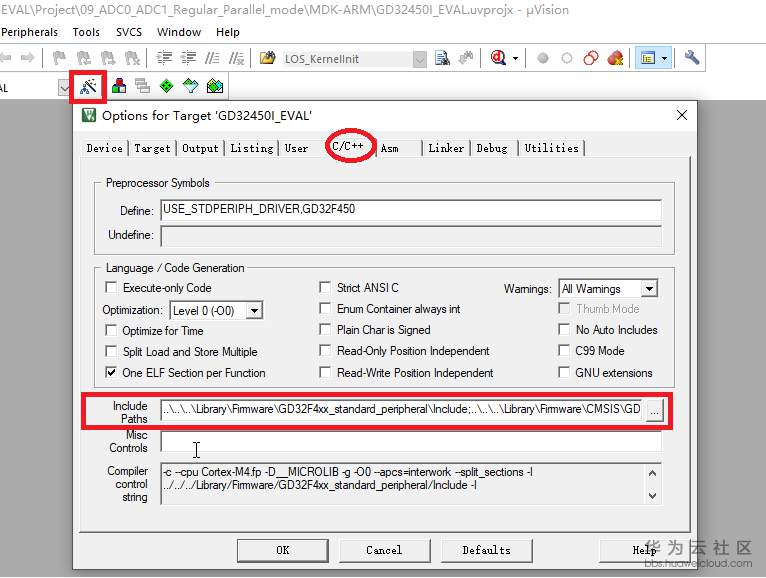Toggle Plain Char is Signed
766x578 pixels.
pyautogui.click(x=325, y=329)
